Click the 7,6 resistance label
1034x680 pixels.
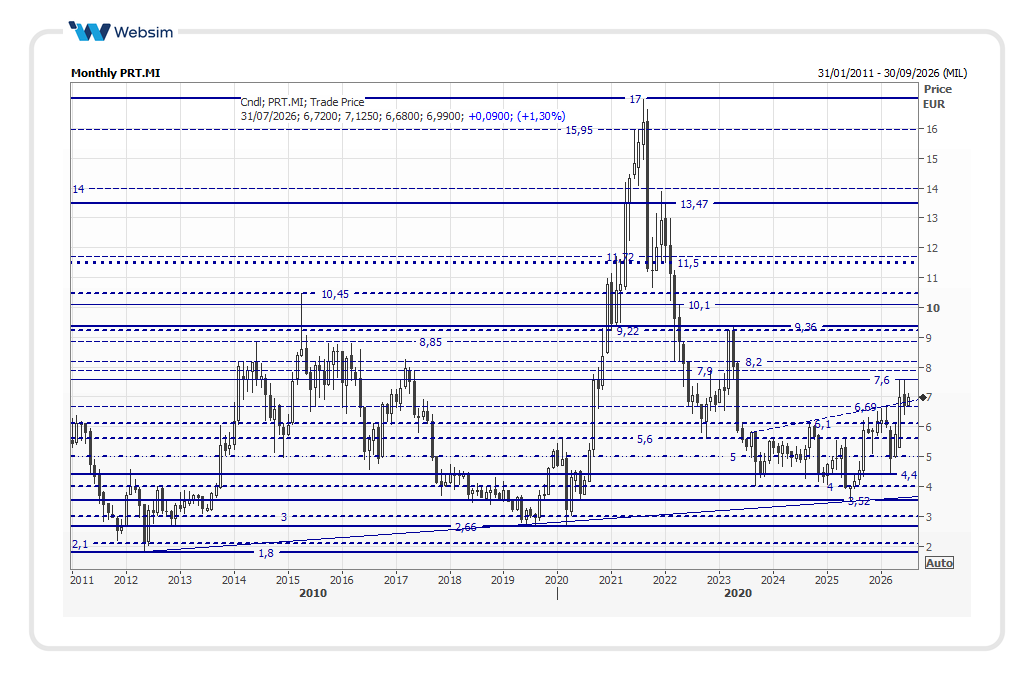tap(882, 381)
